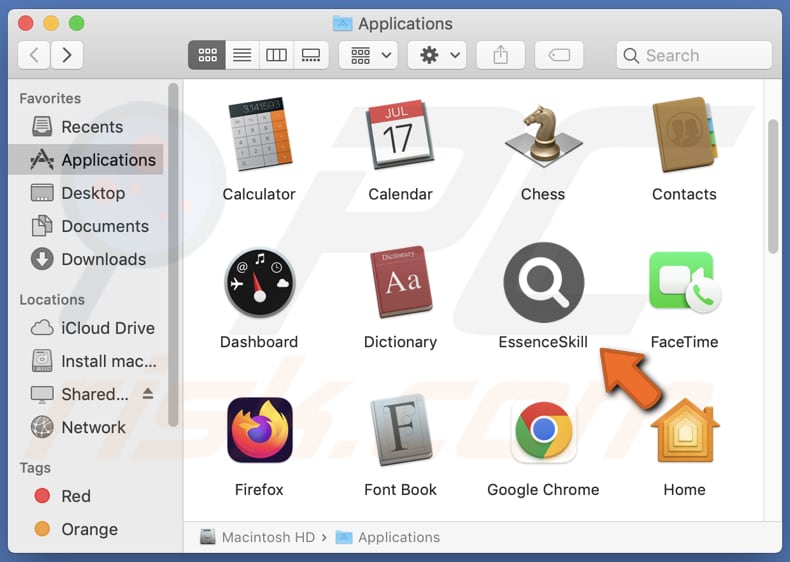Open the Contacts app icon
This screenshot has width=790, height=562.
pyautogui.click(x=684, y=134)
